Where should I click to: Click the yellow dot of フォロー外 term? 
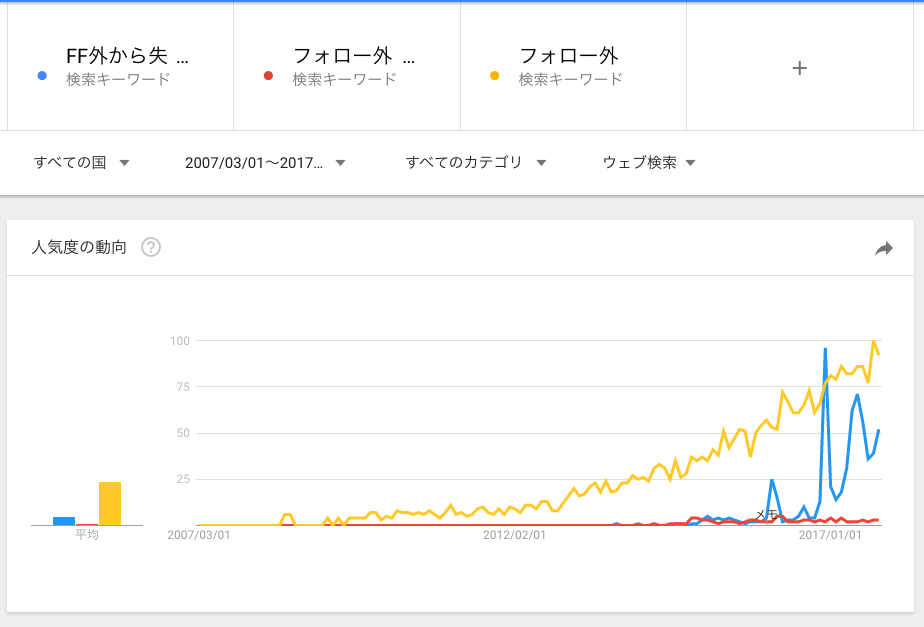tap(494, 75)
